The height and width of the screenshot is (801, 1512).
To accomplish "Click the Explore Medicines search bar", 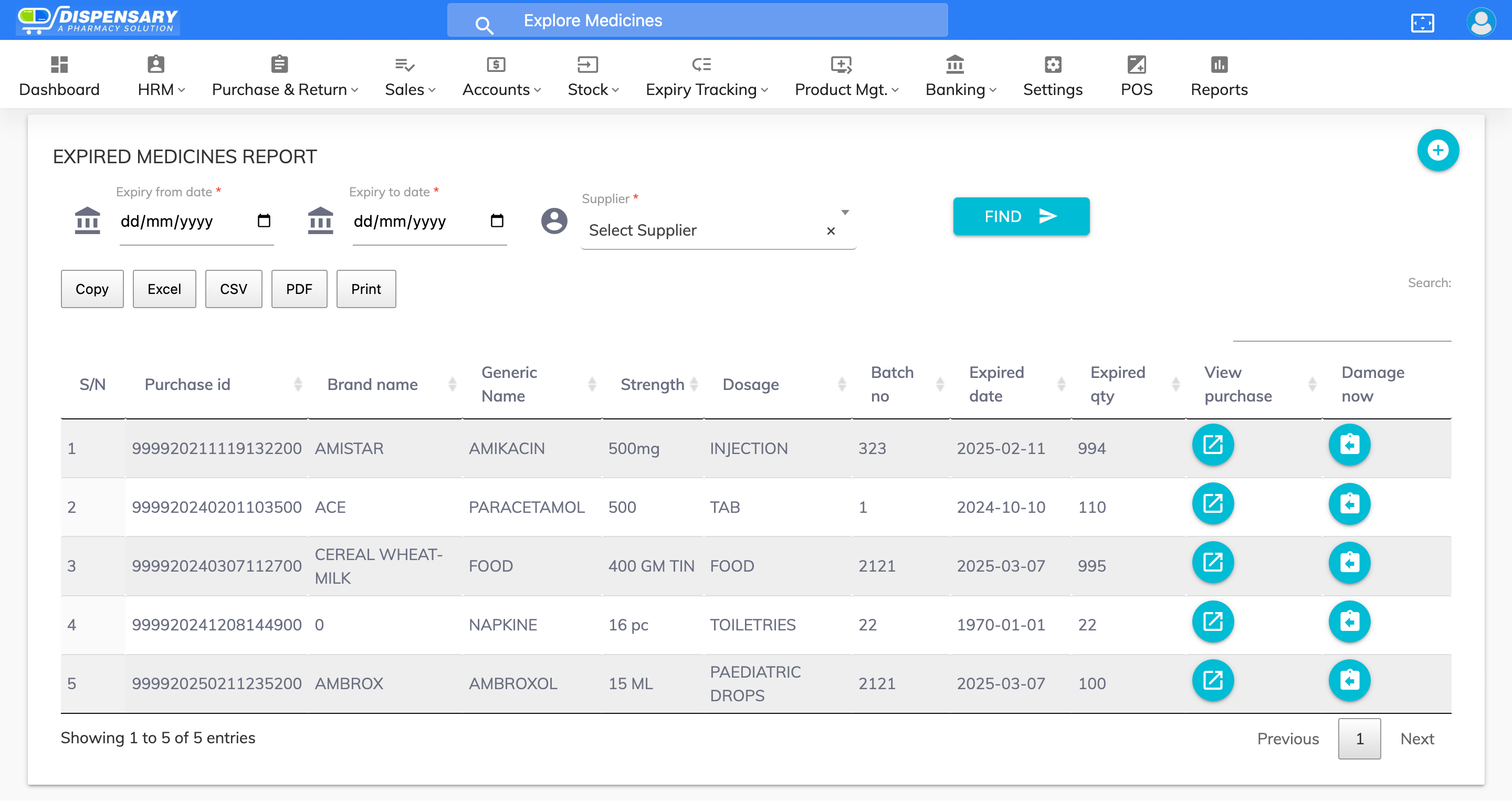I will (697, 20).
